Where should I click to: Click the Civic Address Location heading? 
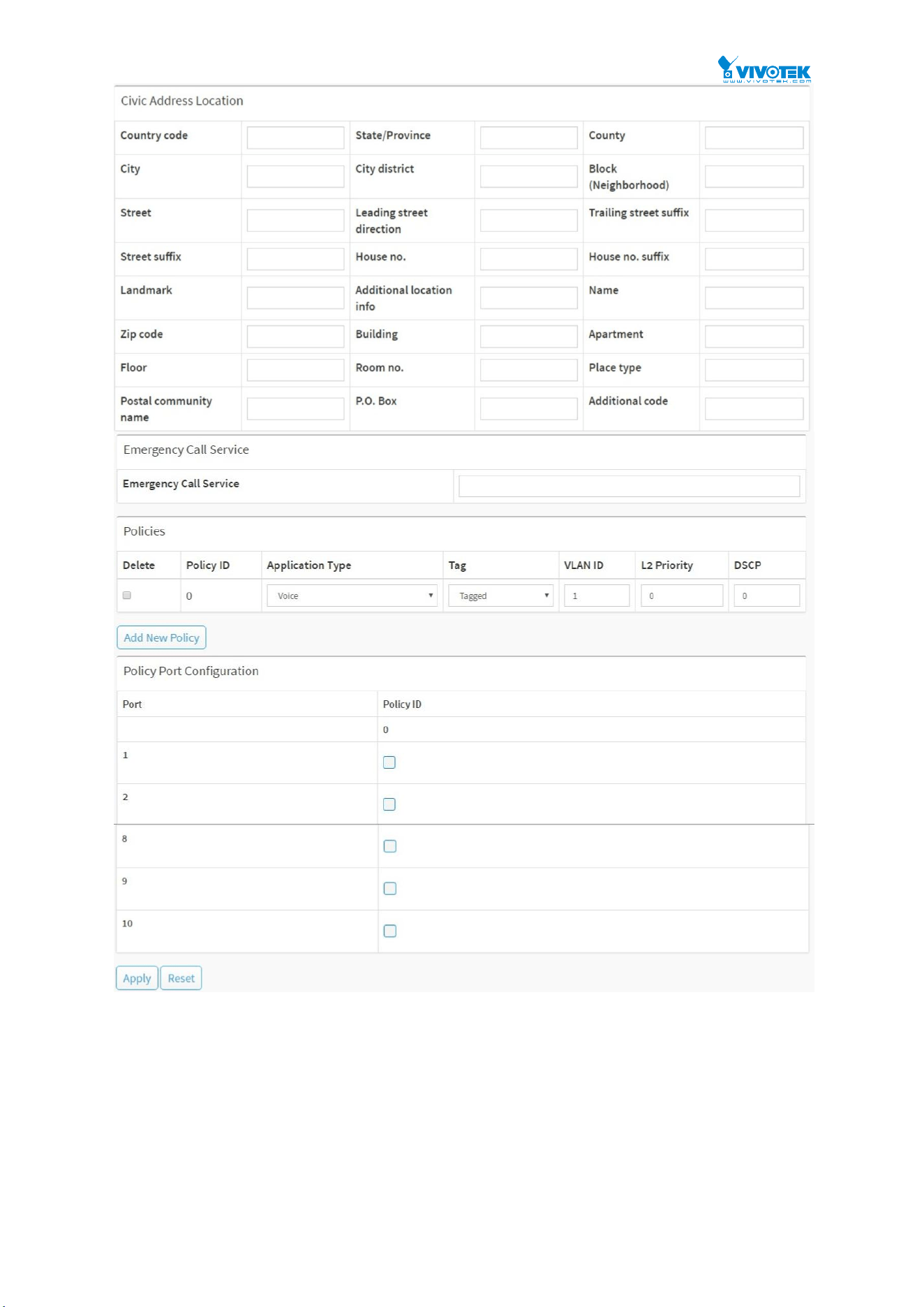[182, 101]
